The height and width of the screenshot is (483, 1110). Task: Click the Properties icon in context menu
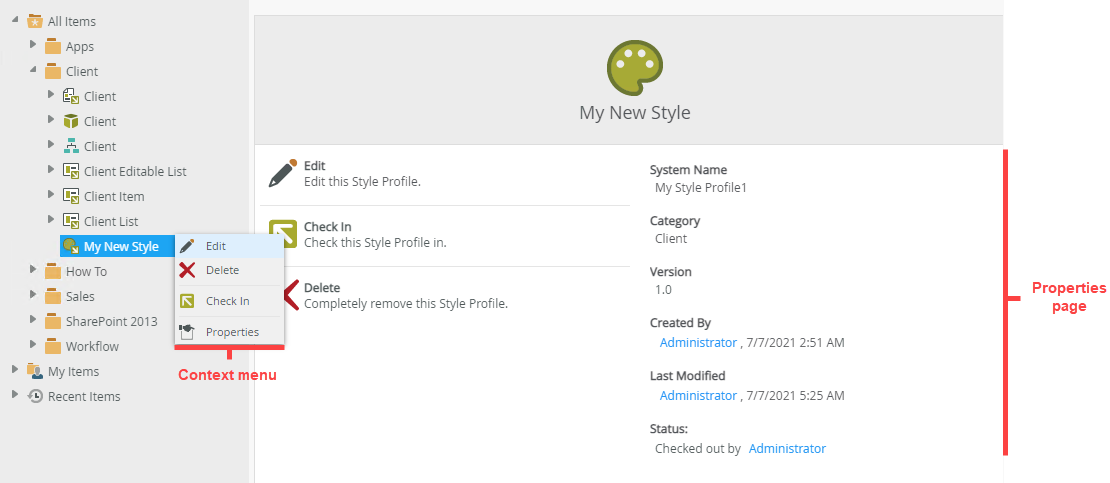pos(187,332)
